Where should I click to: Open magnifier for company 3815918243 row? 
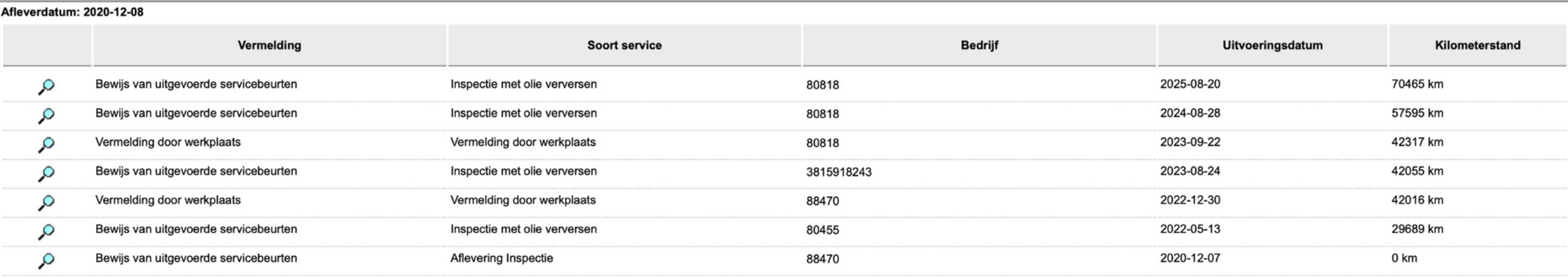46,174
